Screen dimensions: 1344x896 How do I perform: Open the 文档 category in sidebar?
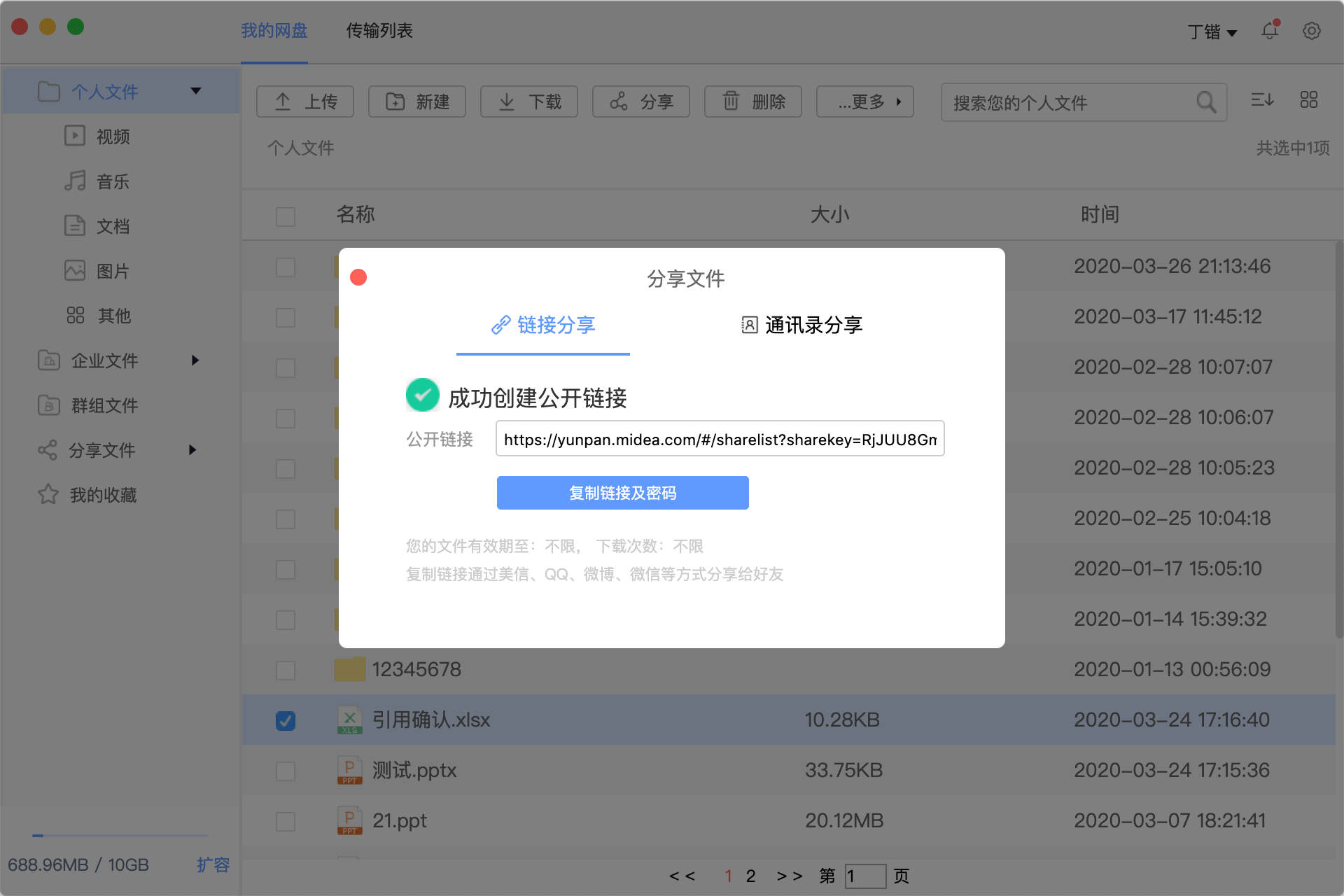click(98, 226)
